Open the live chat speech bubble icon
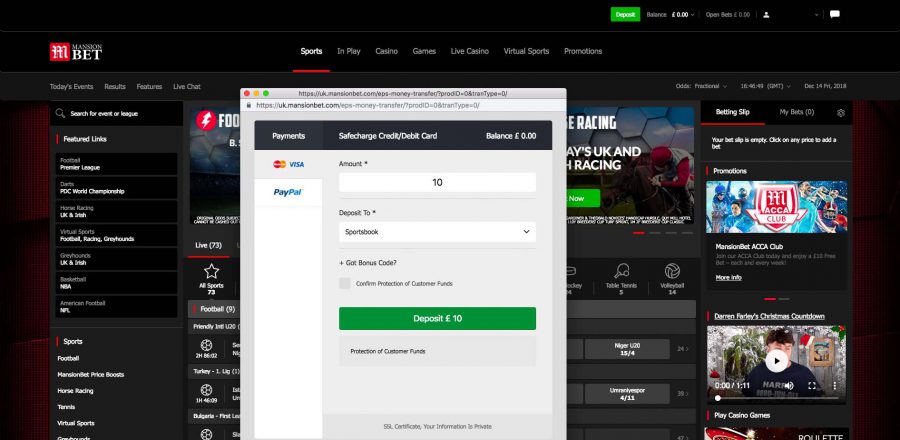Viewport: 900px width, 440px height. pos(835,14)
